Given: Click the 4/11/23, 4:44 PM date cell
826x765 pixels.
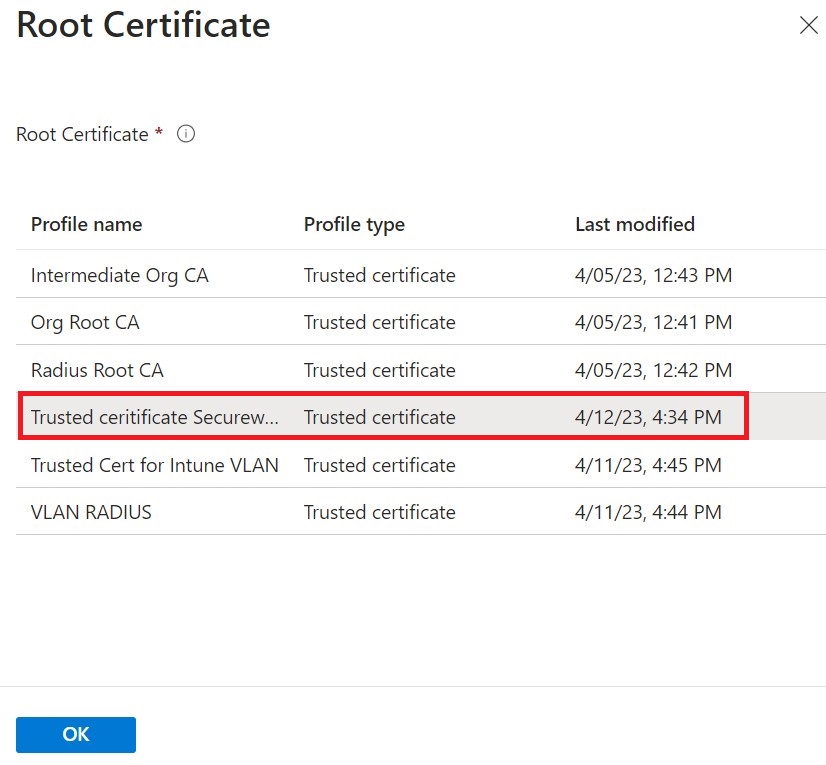Looking at the screenshot, I should tap(648, 512).
